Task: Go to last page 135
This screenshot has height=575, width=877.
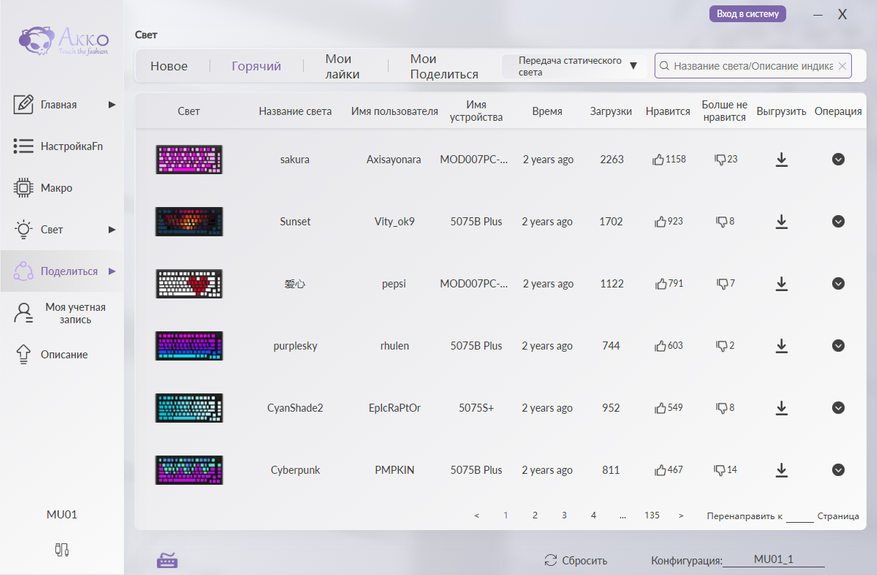Action: 652,515
